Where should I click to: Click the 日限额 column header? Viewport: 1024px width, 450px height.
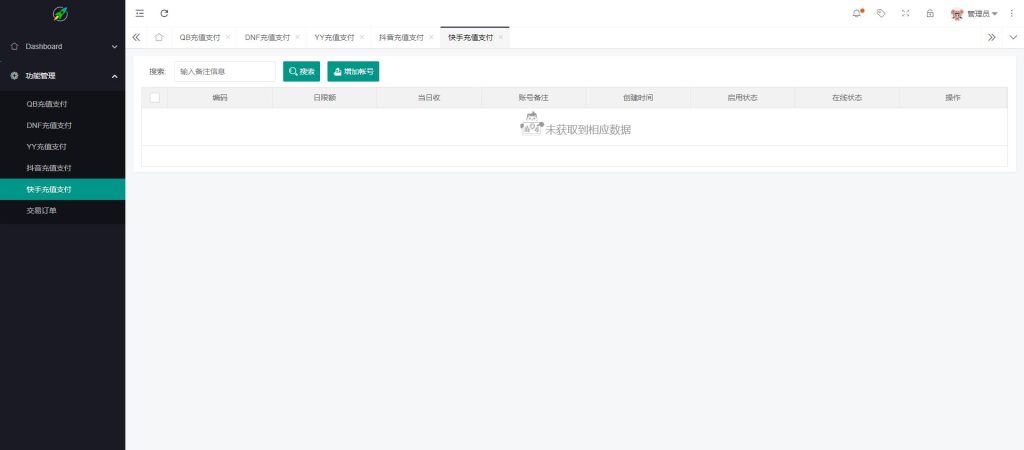[325, 97]
